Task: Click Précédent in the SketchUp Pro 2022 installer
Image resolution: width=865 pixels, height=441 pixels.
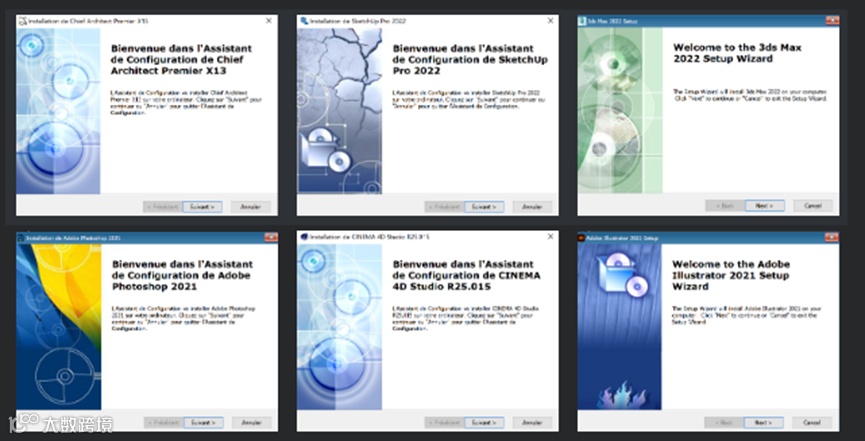Action: tap(445, 207)
